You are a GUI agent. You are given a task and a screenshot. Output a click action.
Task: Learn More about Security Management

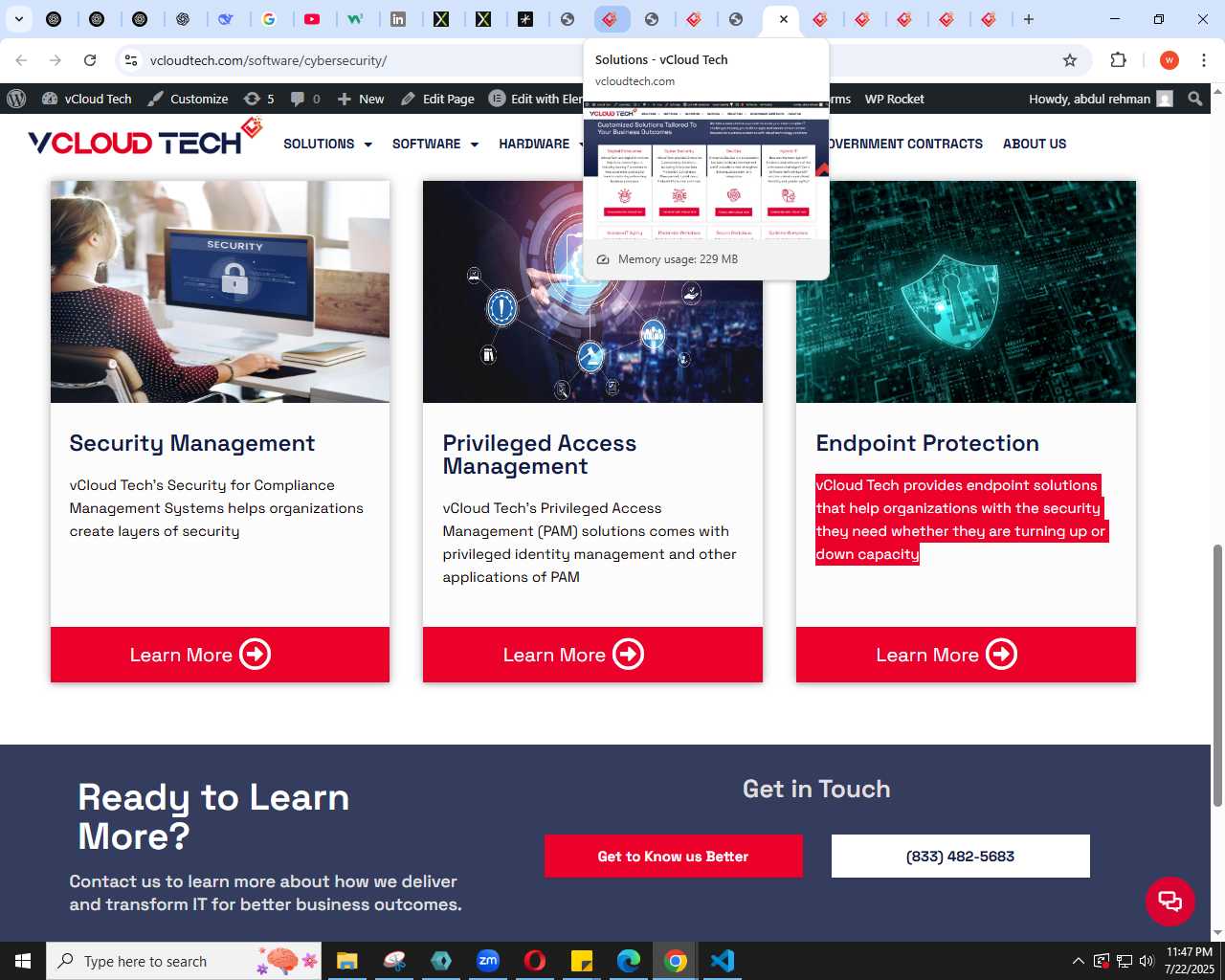(220, 655)
